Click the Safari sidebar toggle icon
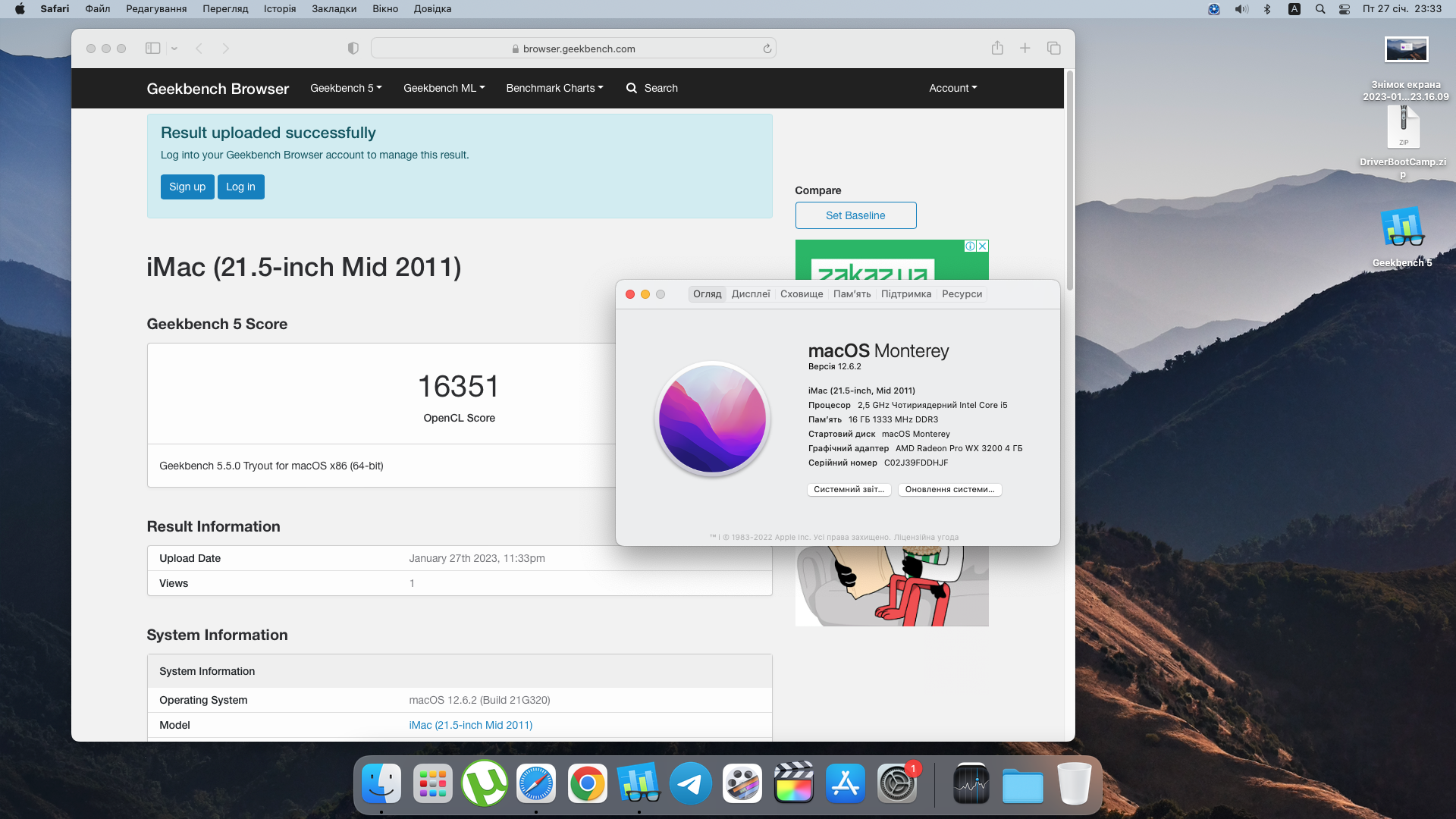 [152, 49]
